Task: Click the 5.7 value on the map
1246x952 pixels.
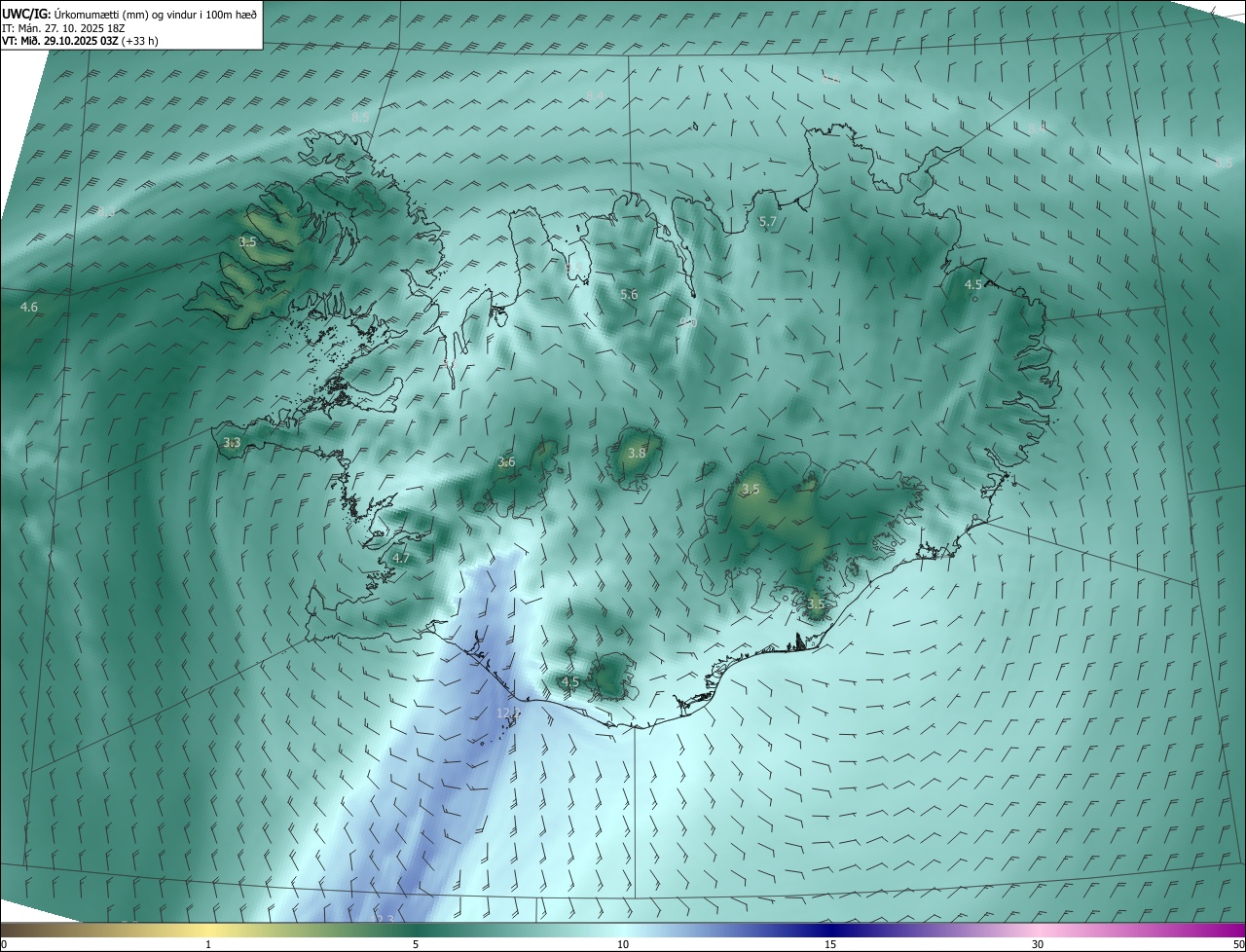Action: (768, 222)
